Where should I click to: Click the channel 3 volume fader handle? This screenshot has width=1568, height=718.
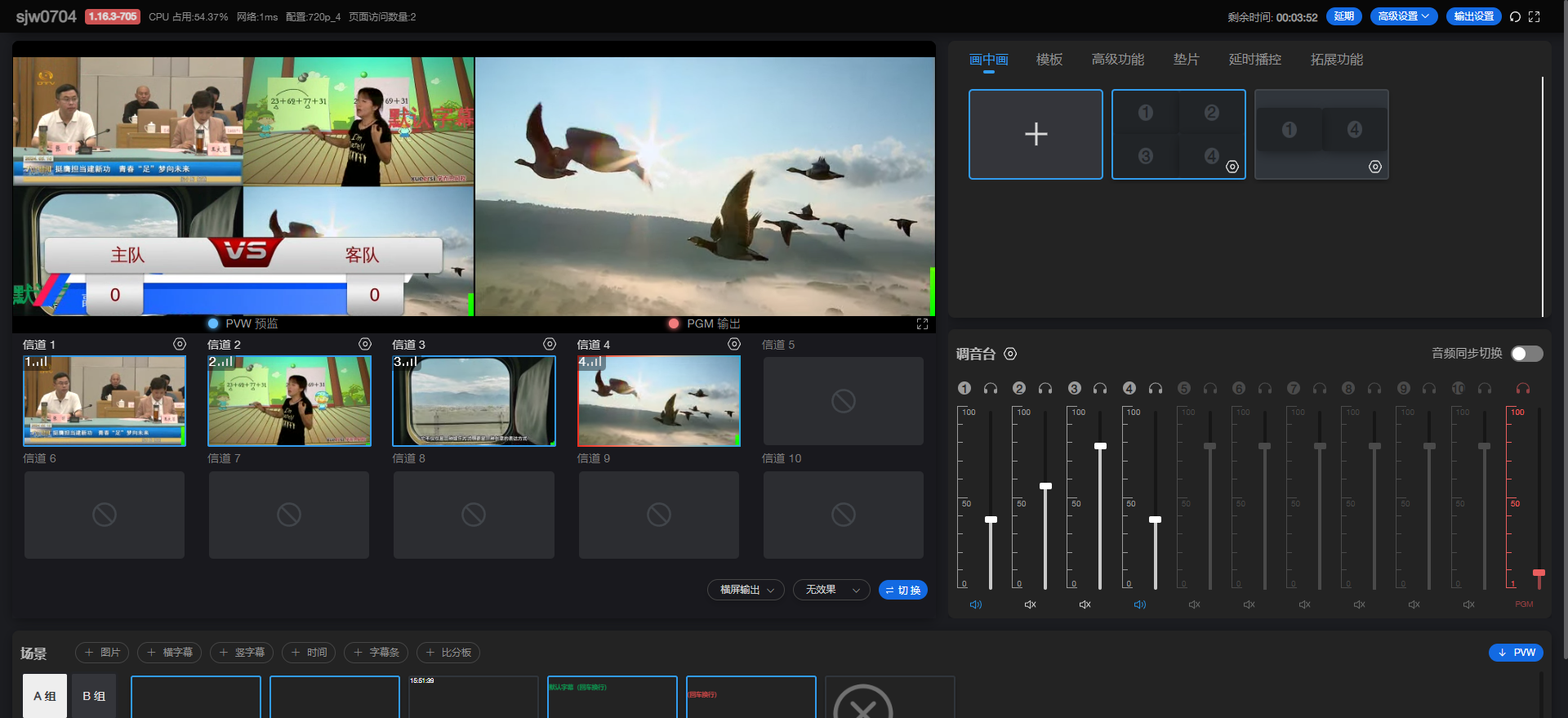coord(1100,446)
